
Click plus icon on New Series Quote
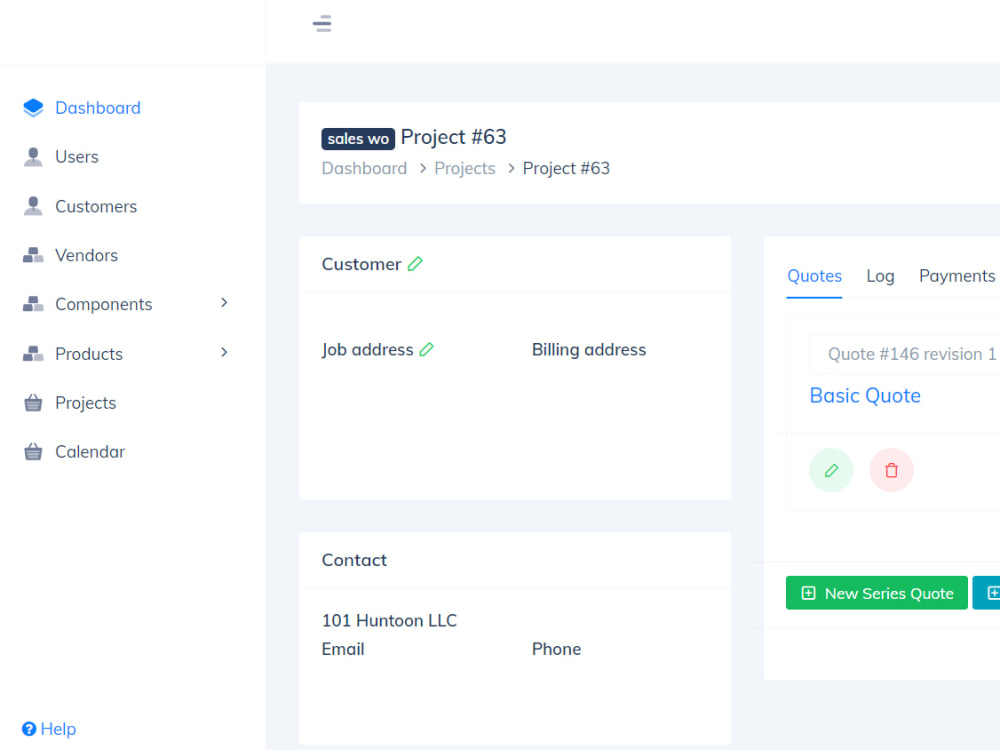click(x=809, y=593)
